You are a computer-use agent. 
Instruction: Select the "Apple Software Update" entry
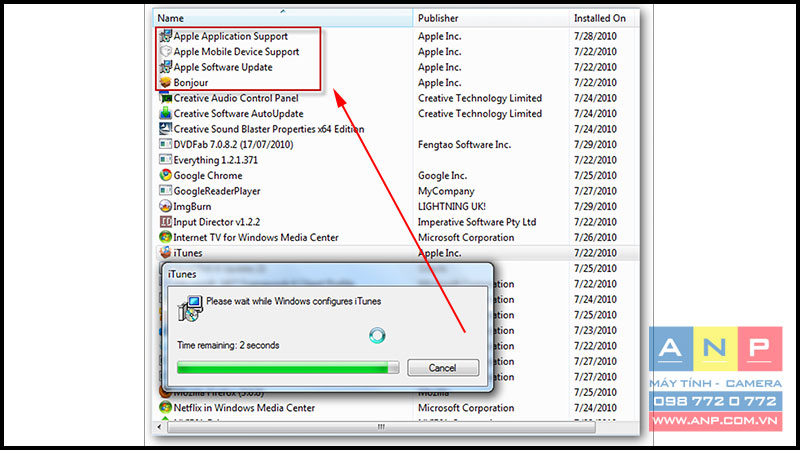(x=223, y=67)
